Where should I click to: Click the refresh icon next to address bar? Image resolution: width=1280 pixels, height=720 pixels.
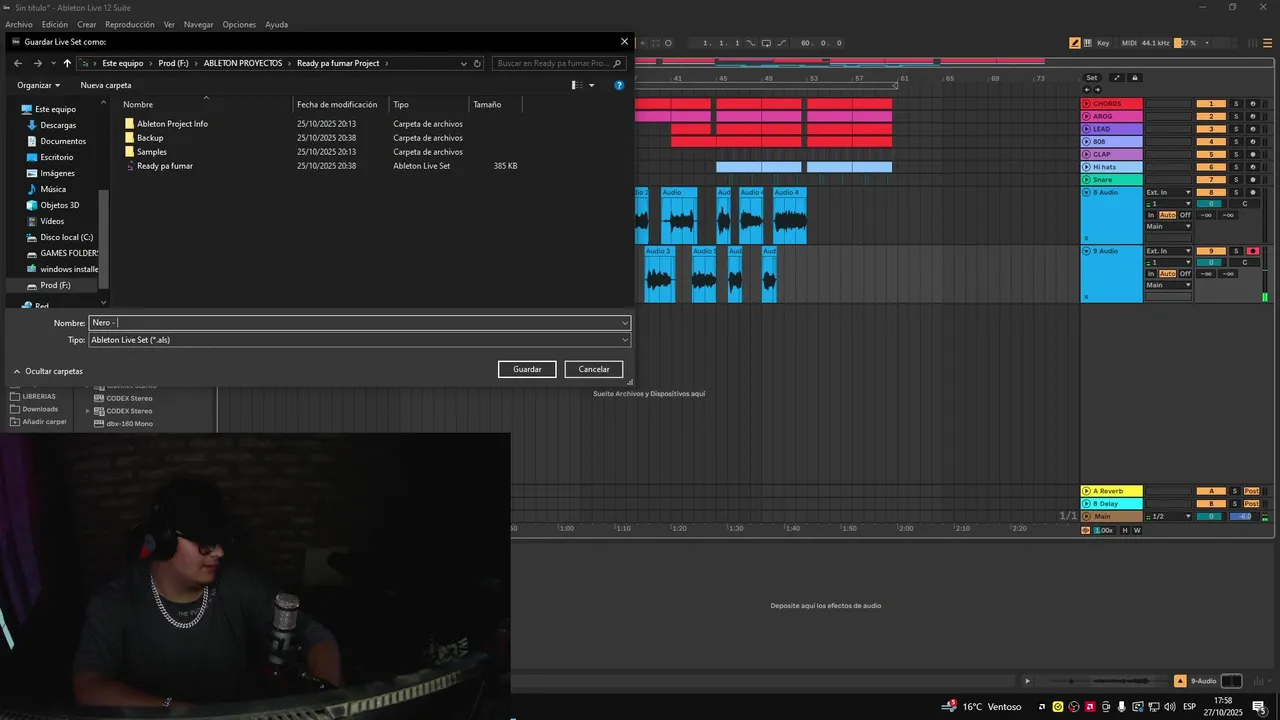point(477,63)
